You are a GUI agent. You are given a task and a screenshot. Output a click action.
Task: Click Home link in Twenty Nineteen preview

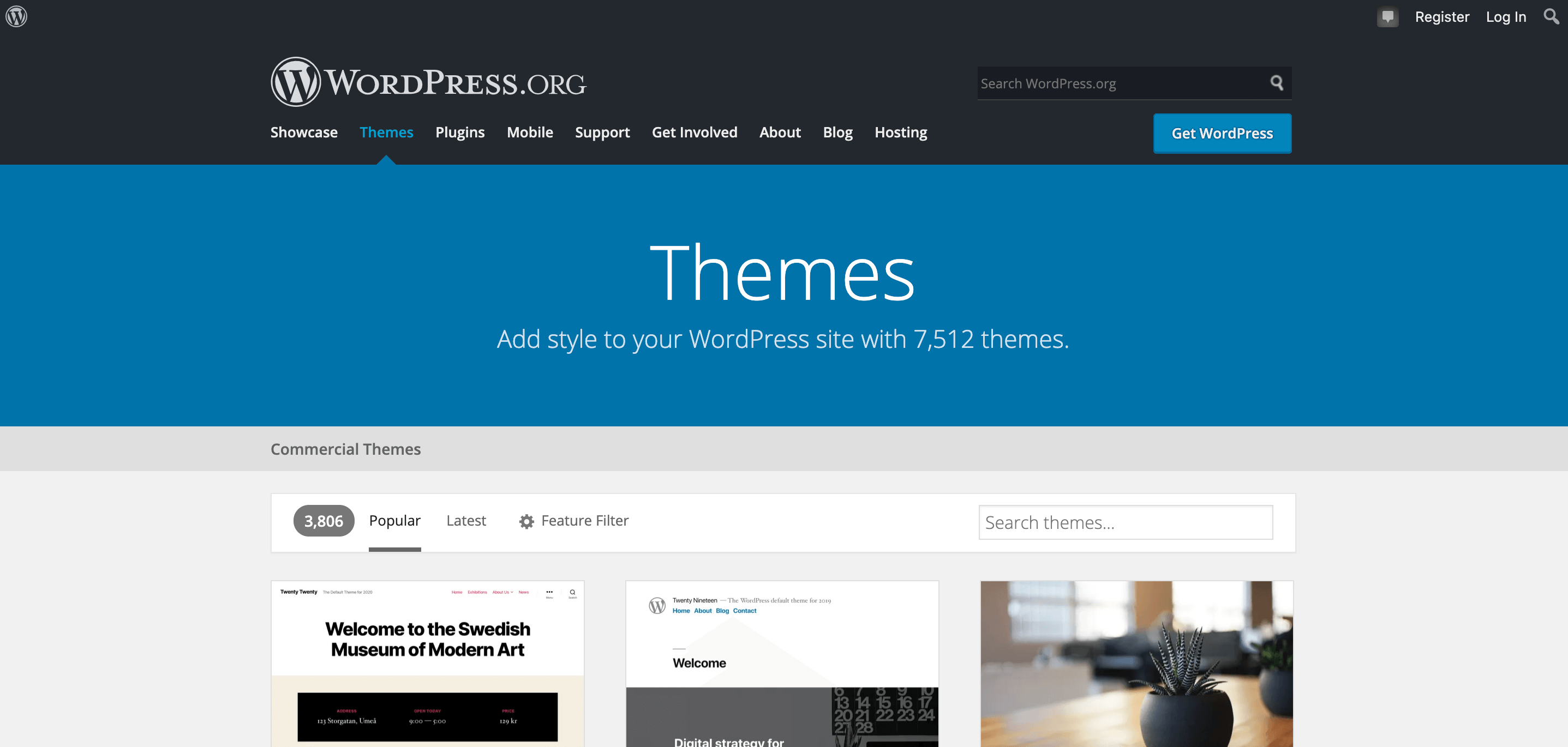click(681, 611)
